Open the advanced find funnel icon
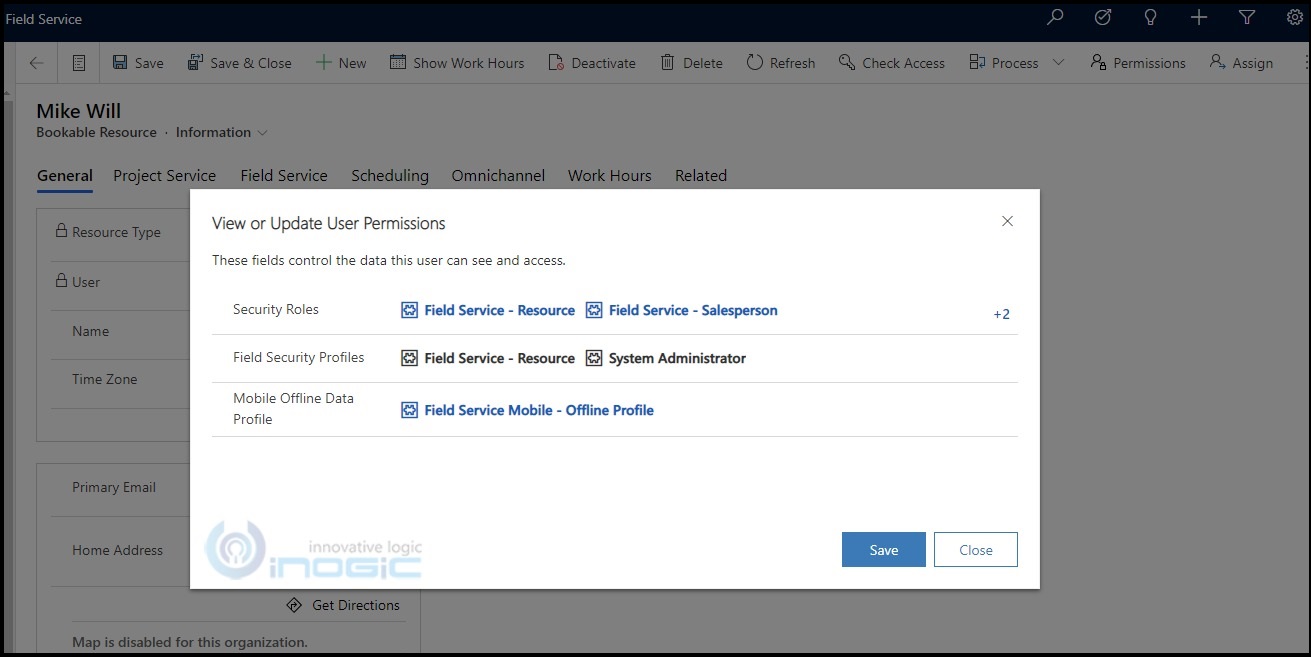The height and width of the screenshot is (657, 1311). click(x=1247, y=17)
